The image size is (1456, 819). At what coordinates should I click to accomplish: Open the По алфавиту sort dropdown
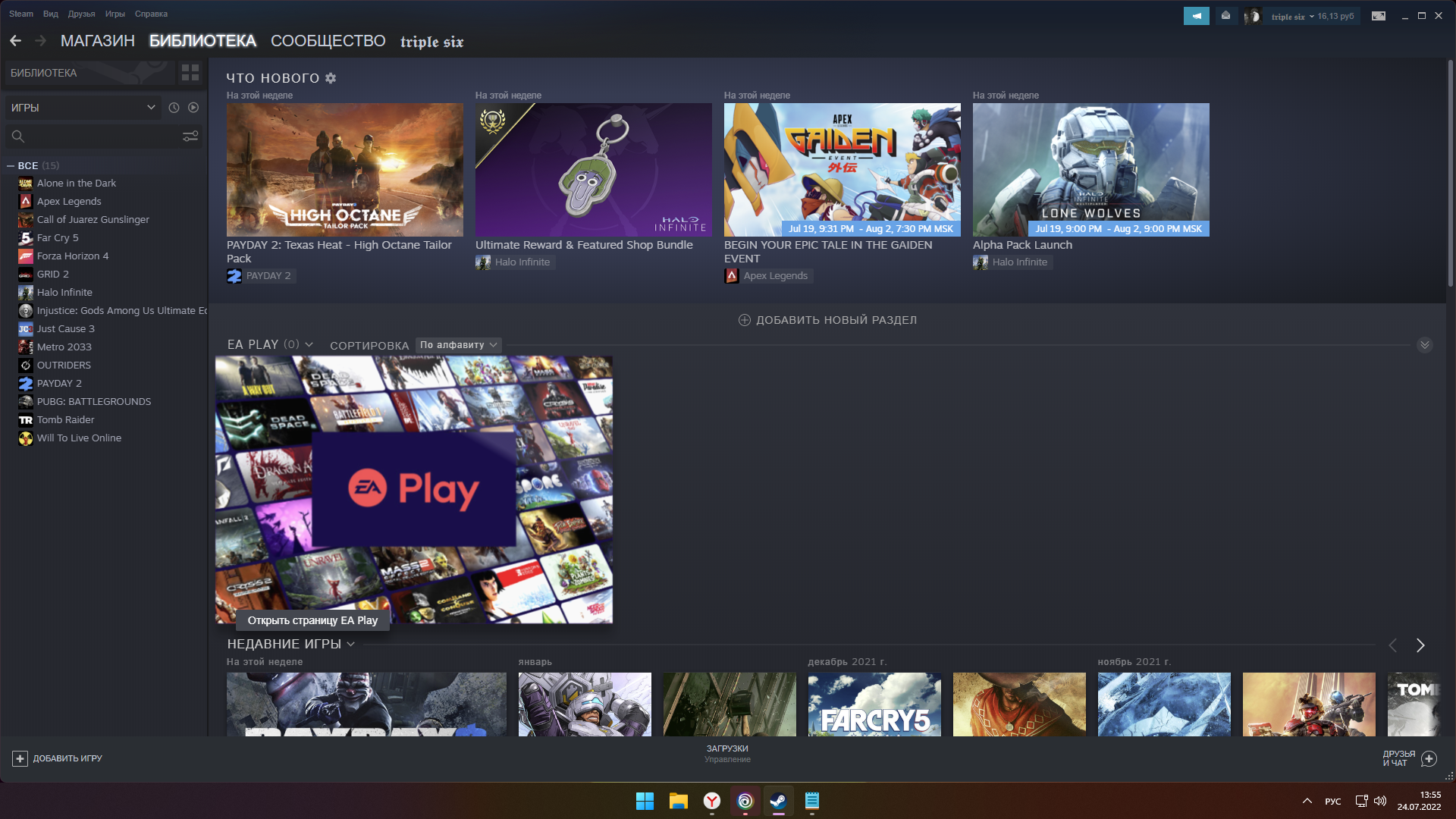tap(458, 345)
